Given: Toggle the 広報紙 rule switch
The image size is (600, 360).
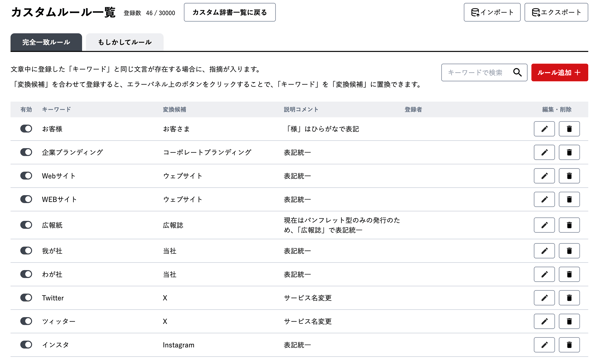Looking at the screenshot, I should click(26, 225).
